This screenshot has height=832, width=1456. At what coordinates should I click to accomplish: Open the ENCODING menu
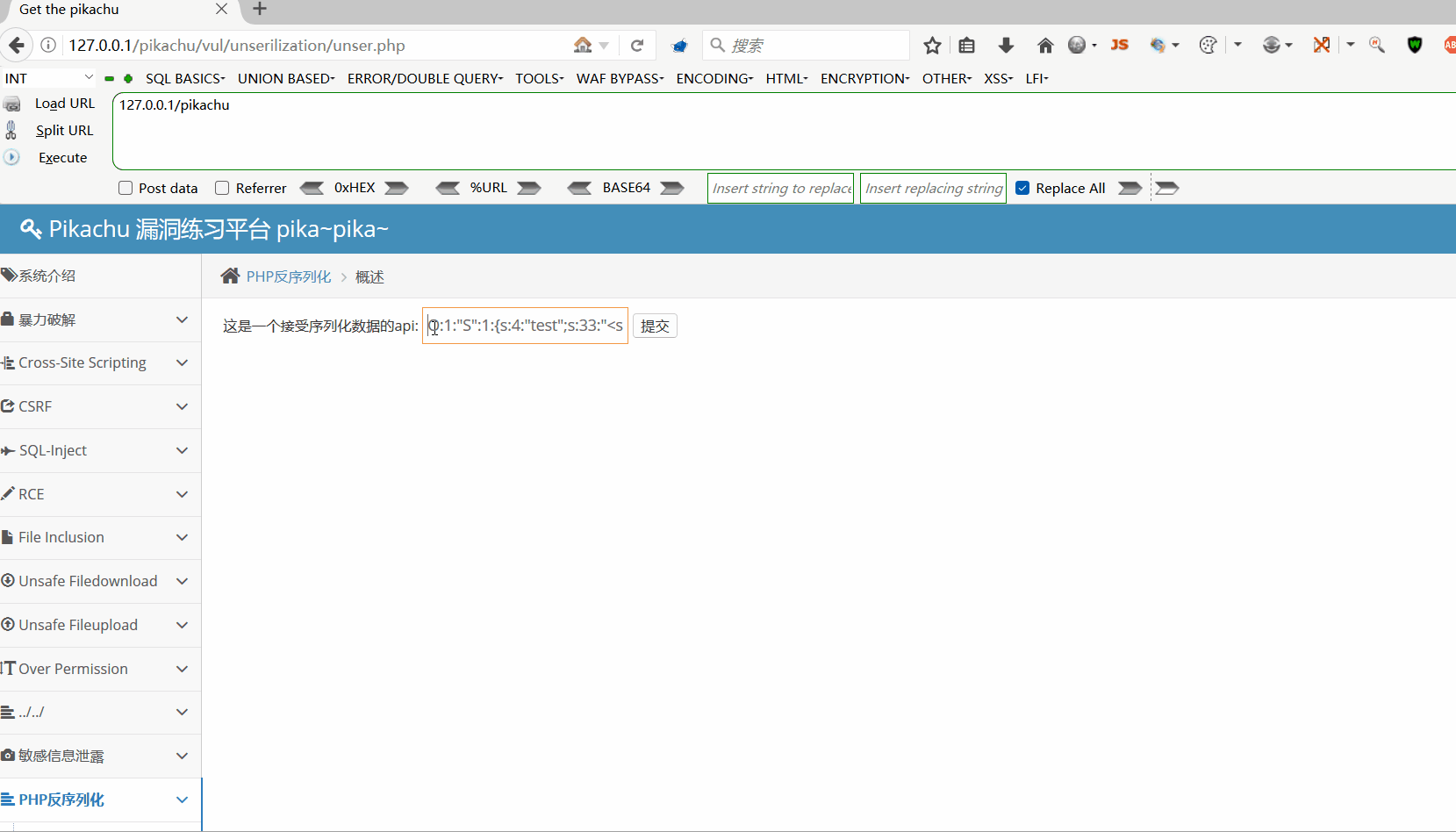(714, 78)
